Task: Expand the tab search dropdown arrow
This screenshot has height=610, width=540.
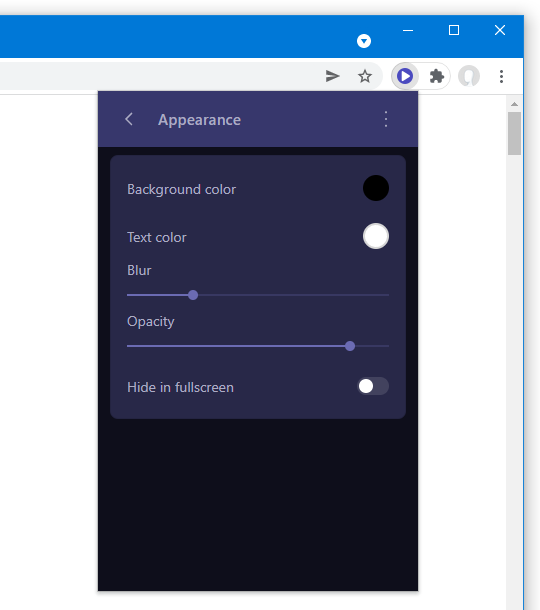Action: tap(364, 41)
